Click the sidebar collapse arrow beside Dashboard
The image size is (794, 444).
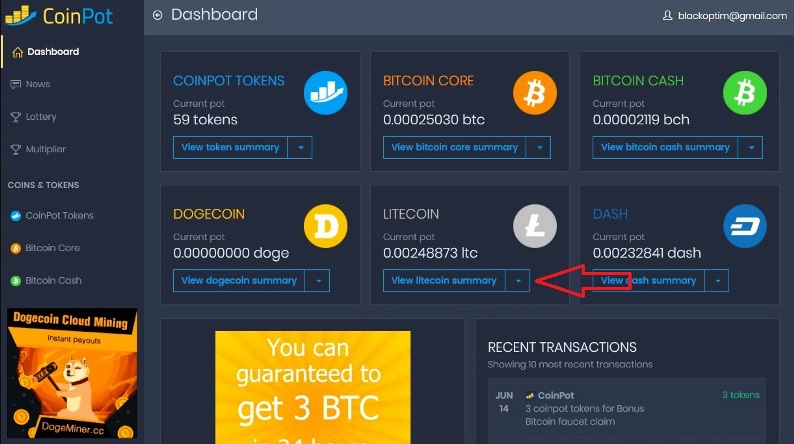(157, 15)
